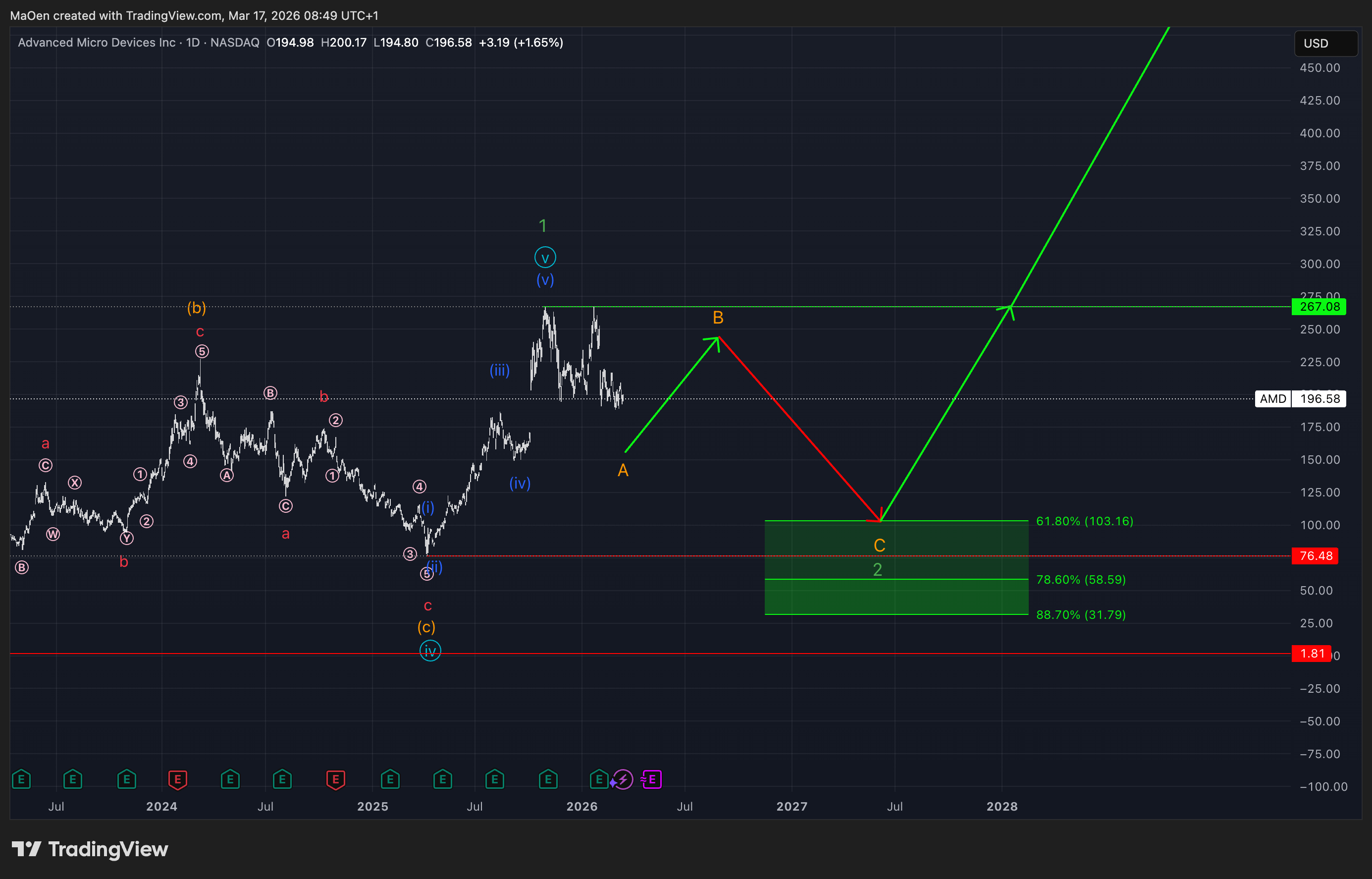This screenshot has width=1372, height=879.
Task: Open the USD currency selector
Action: (x=1325, y=44)
